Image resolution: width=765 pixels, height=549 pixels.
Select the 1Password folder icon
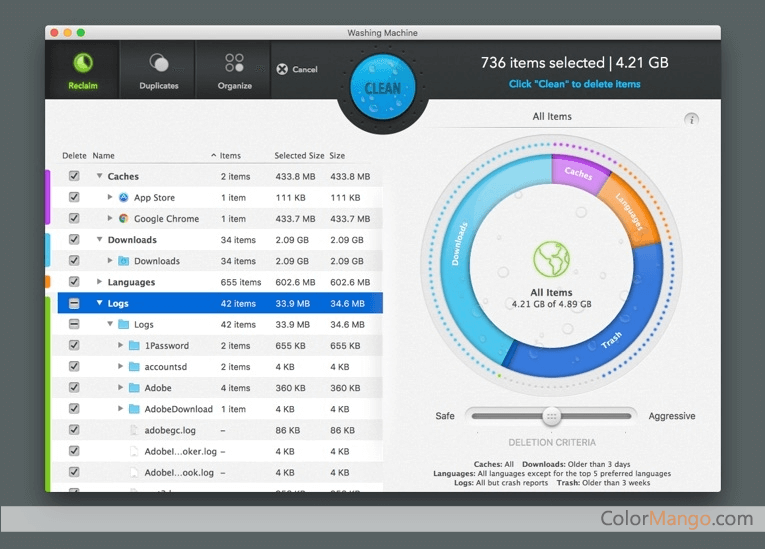coord(134,346)
